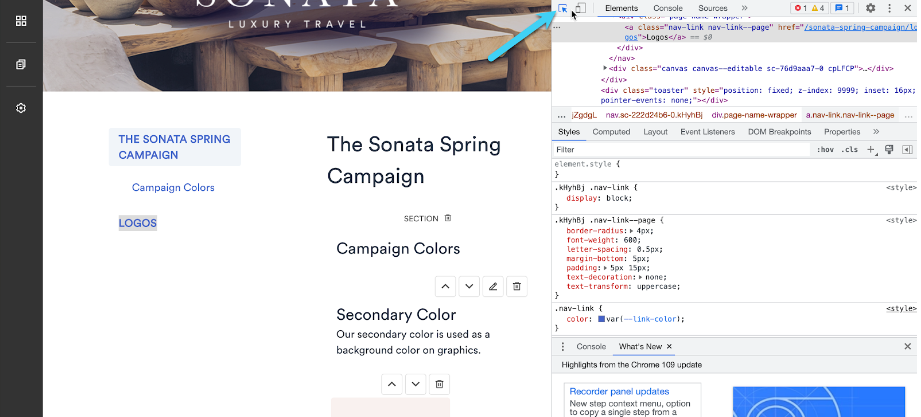Open the issues counter badge
Screen dimensions: 921x417
[842, 8]
